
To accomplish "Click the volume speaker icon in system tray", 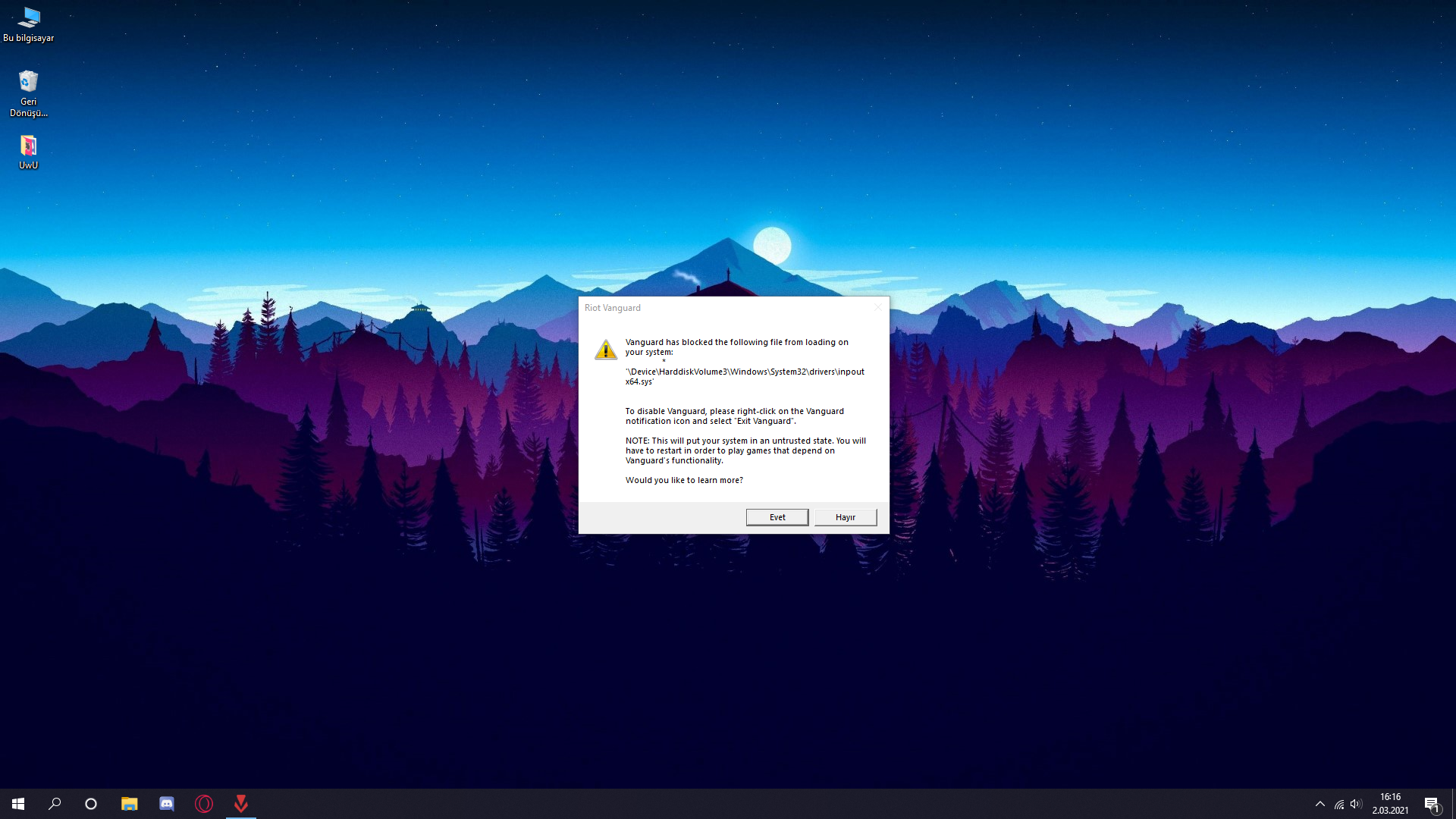I will pyautogui.click(x=1356, y=804).
